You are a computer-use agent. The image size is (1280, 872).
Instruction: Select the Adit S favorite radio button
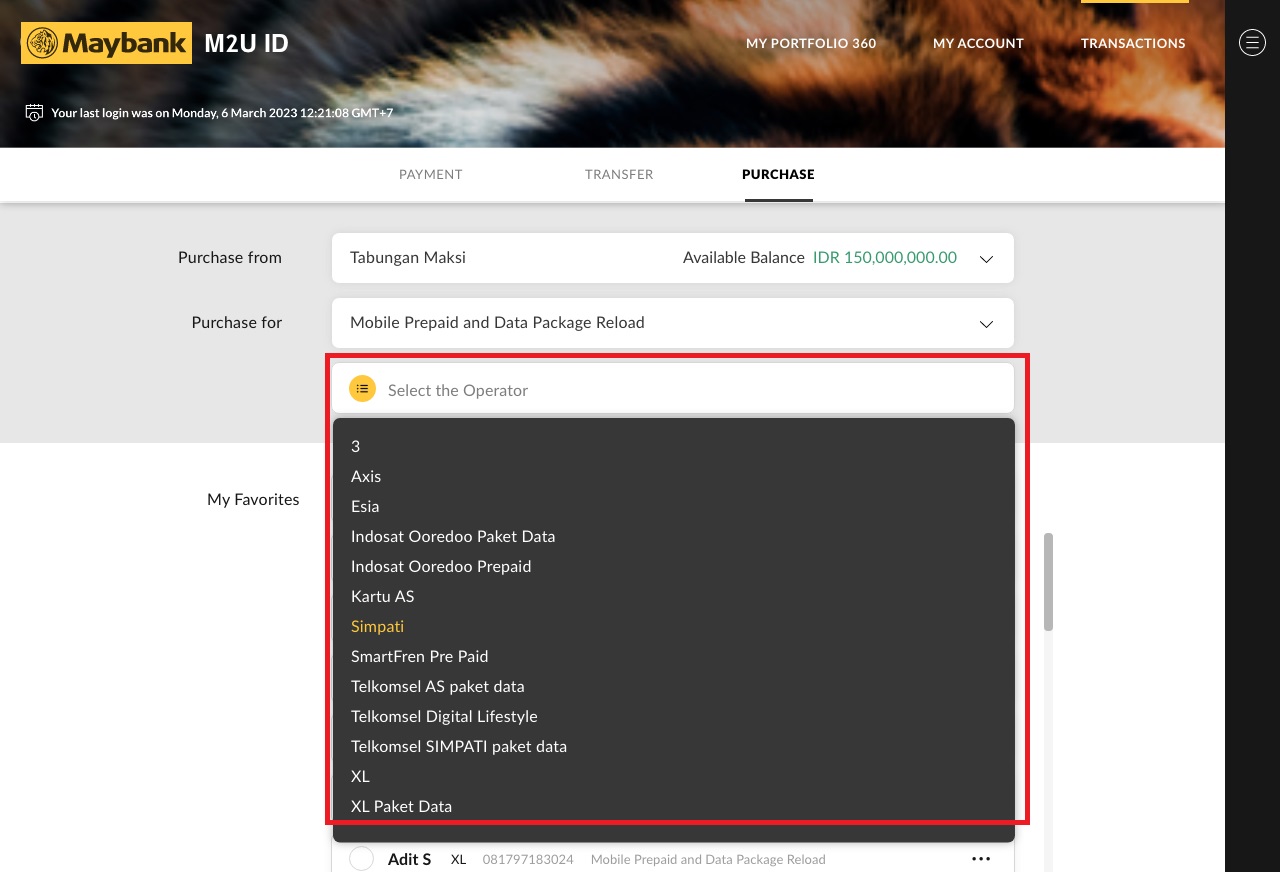pyautogui.click(x=361, y=859)
